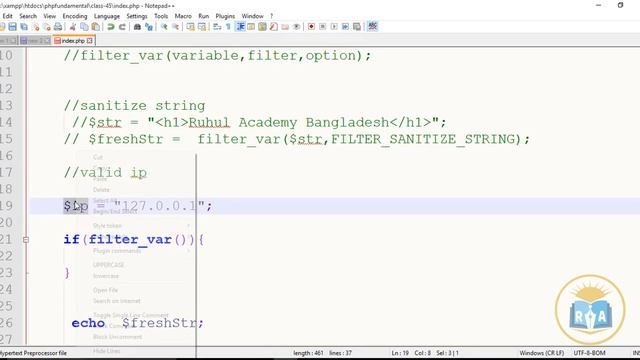Click the spell-check ABC plugin icon
This screenshot has height=360, width=640.
point(372,27)
